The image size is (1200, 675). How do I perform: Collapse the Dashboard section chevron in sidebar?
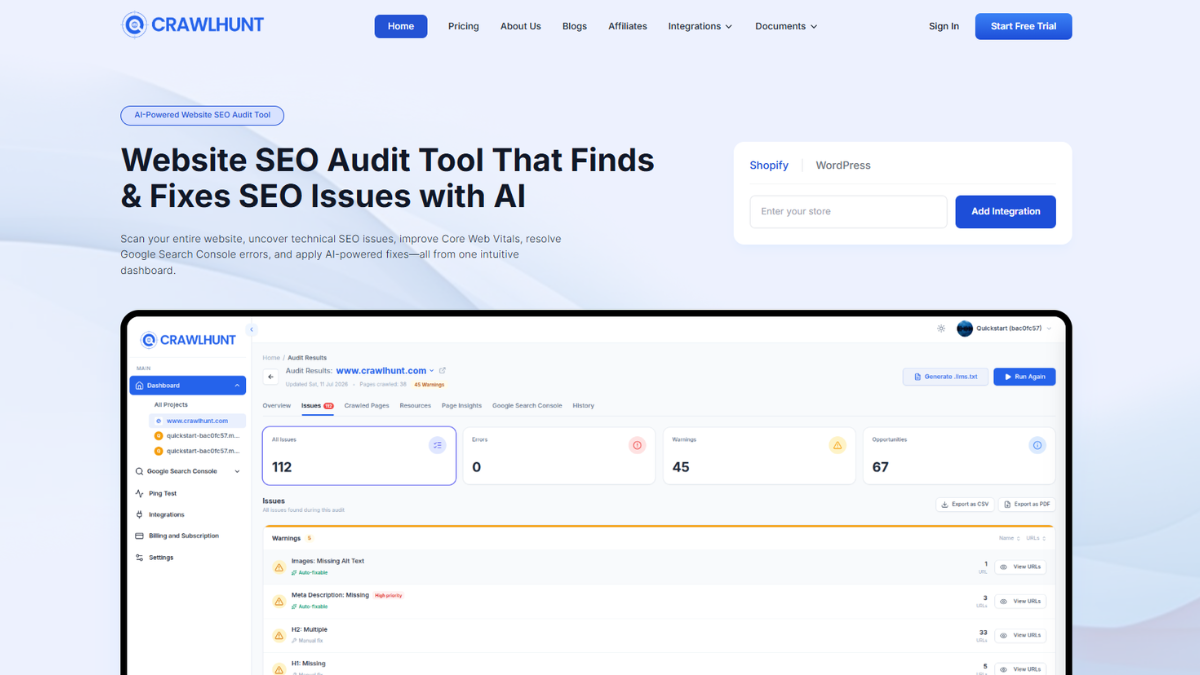[x=237, y=385]
